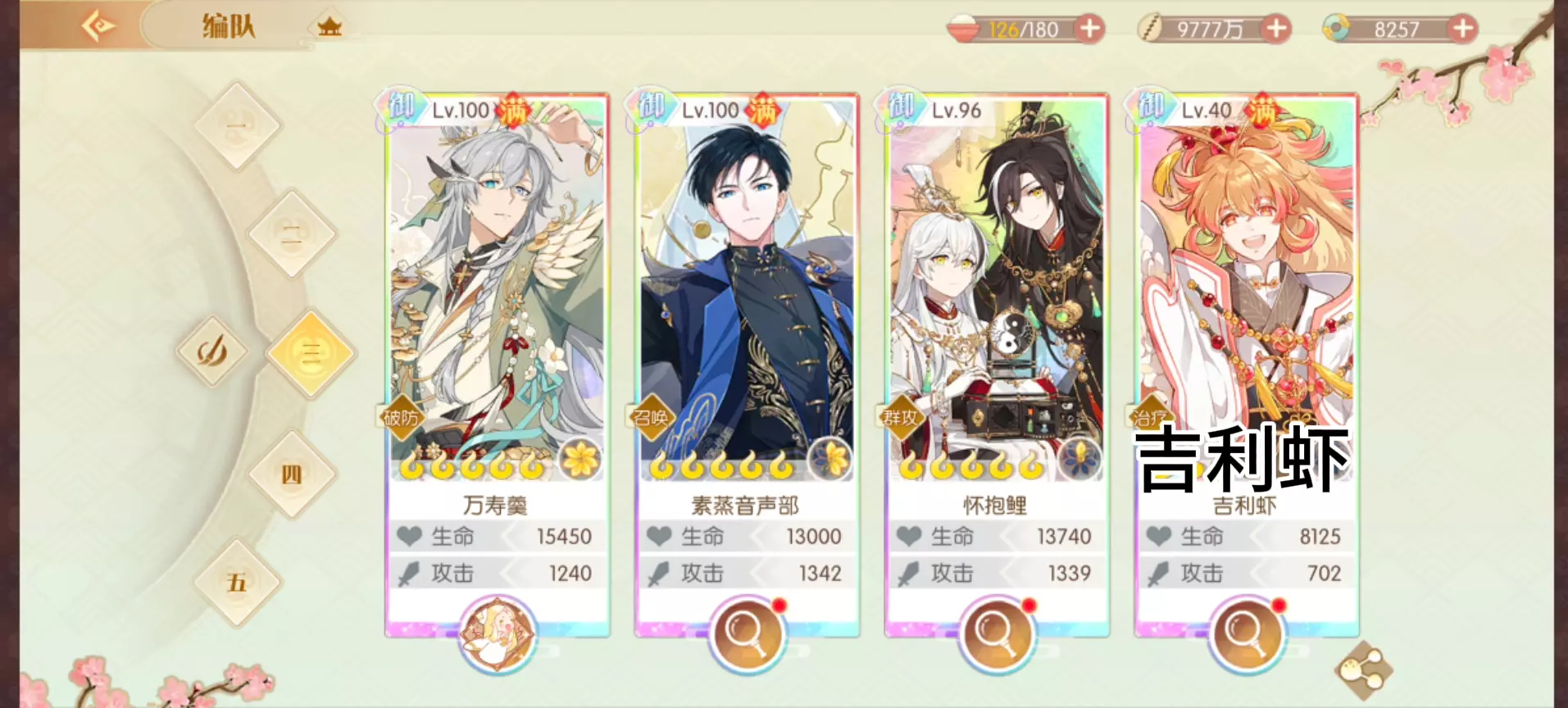The width and height of the screenshot is (1568, 708).
Task: Add gems with plus beside 8257
Action: tap(1463, 29)
